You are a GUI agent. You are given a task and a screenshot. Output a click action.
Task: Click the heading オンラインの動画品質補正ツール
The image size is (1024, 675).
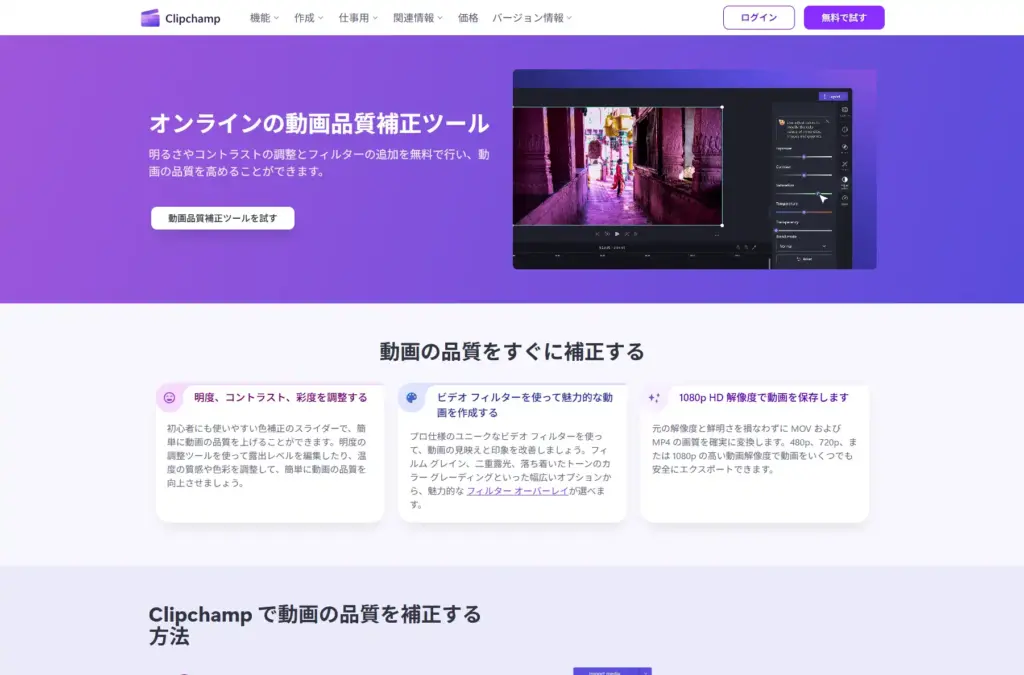(319, 123)
